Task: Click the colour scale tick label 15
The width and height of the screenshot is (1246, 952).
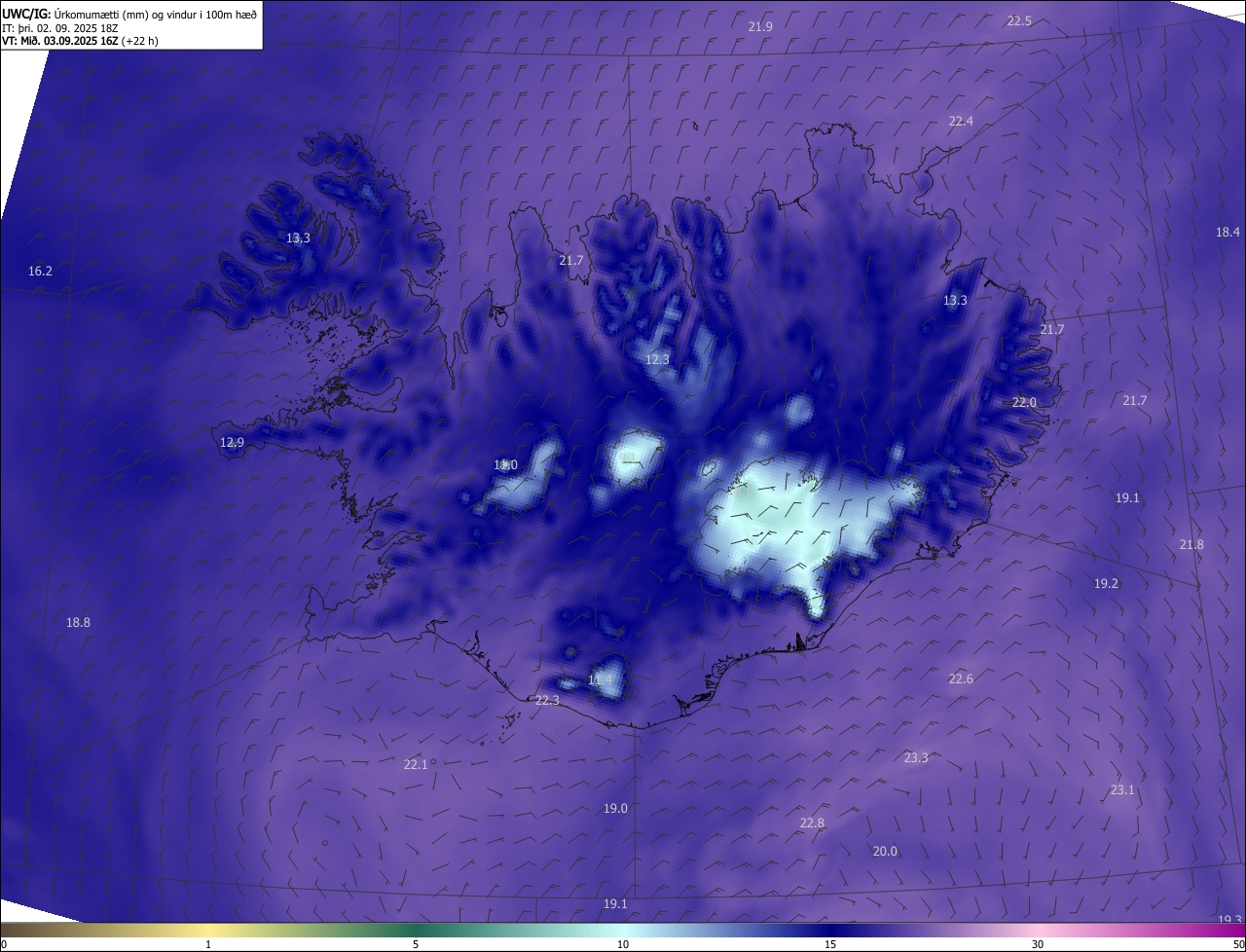Action: 830,944
